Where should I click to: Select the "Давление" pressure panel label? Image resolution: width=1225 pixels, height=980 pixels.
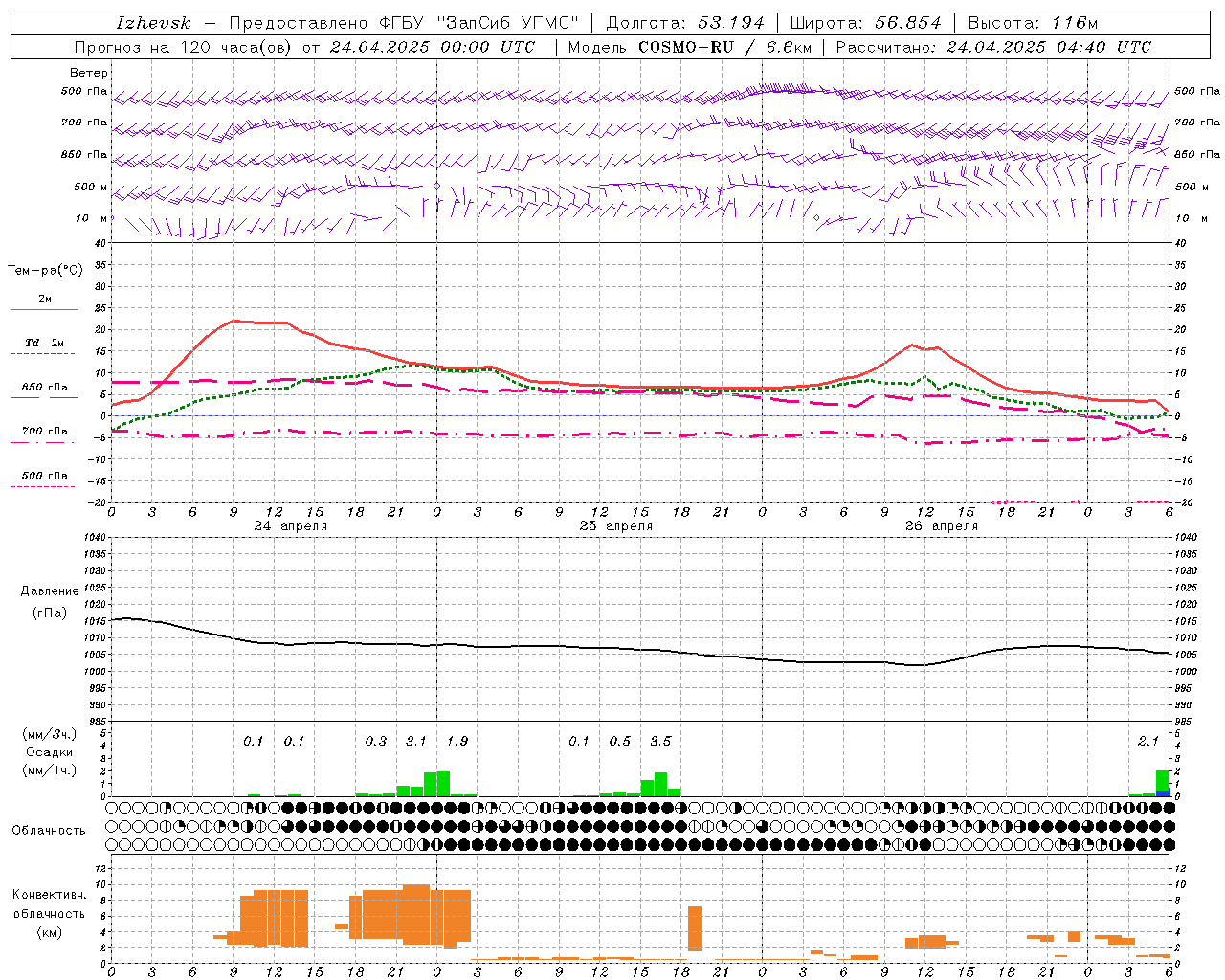(x=50, y=591)
